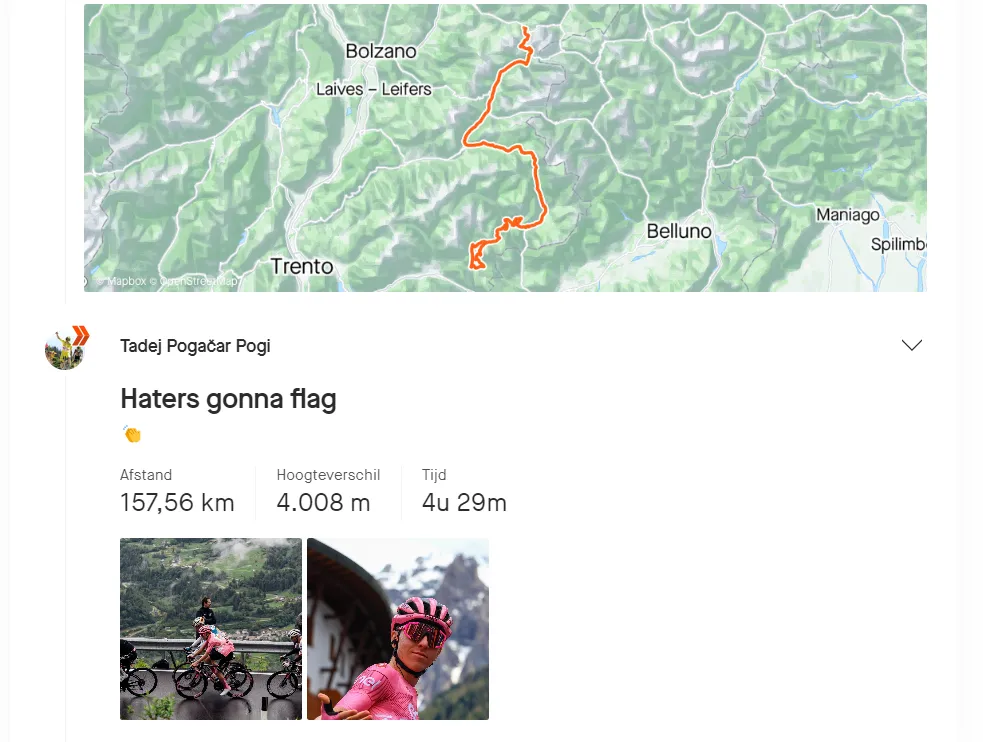Click the athlete name Tadej Pogačar Pogi
The height and width of the screenshot is (742, 983).
click(x=195, y=345)
